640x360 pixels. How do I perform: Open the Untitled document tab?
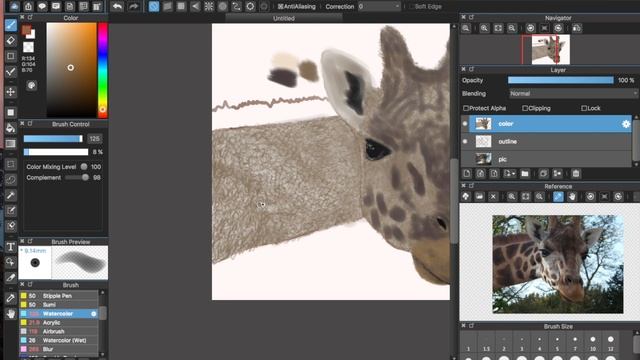coord(284,18)
